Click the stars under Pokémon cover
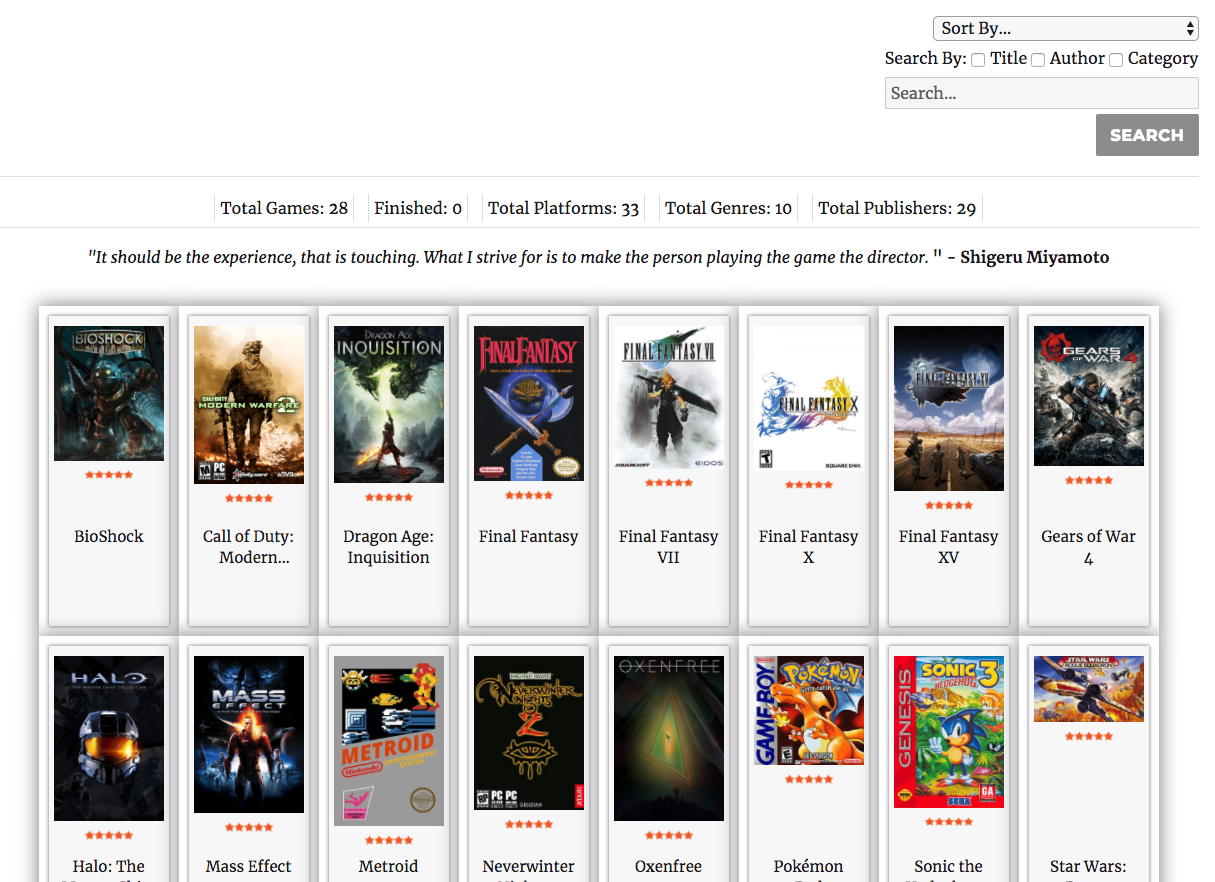 809,779
